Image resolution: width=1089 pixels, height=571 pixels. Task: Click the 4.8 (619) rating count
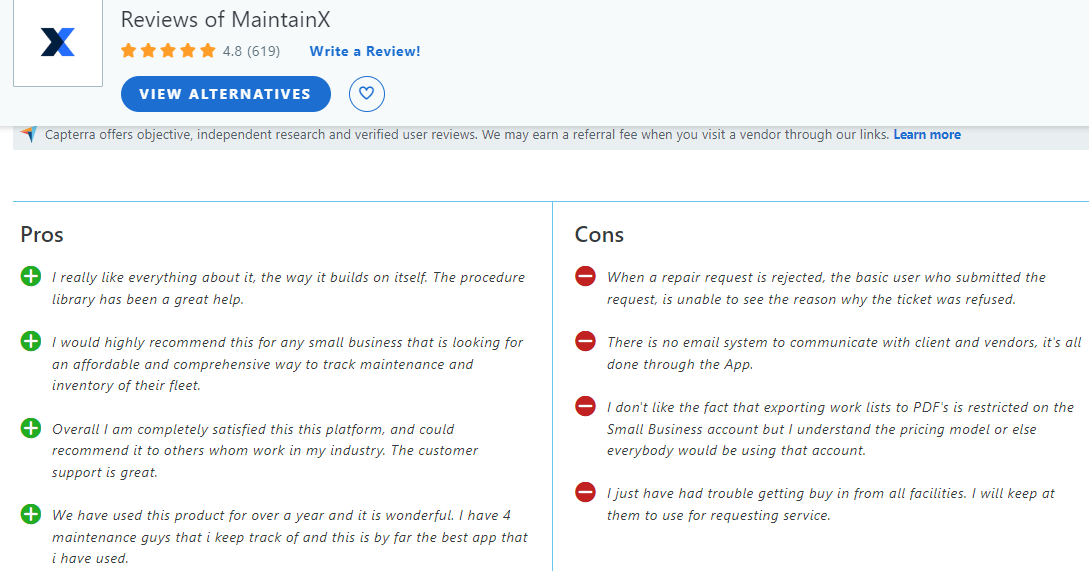251,51
